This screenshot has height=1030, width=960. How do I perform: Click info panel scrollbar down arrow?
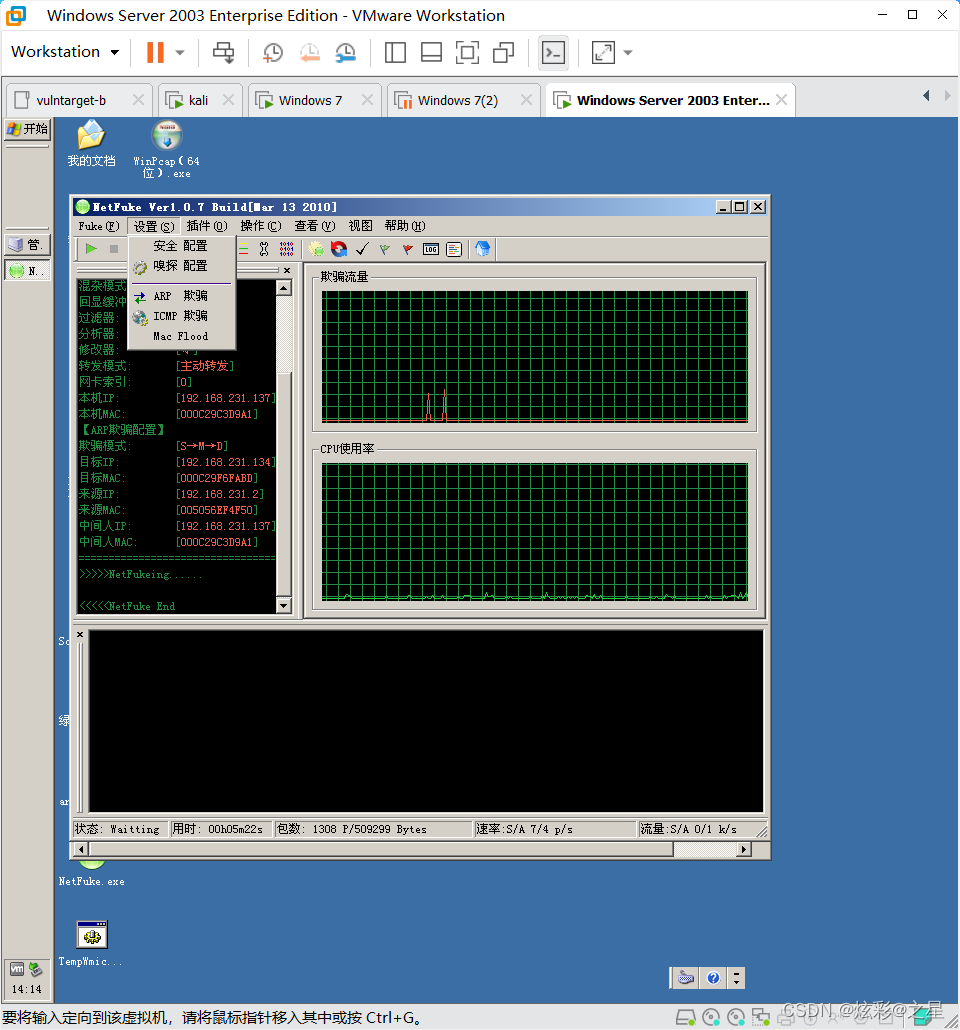point(284,606)
